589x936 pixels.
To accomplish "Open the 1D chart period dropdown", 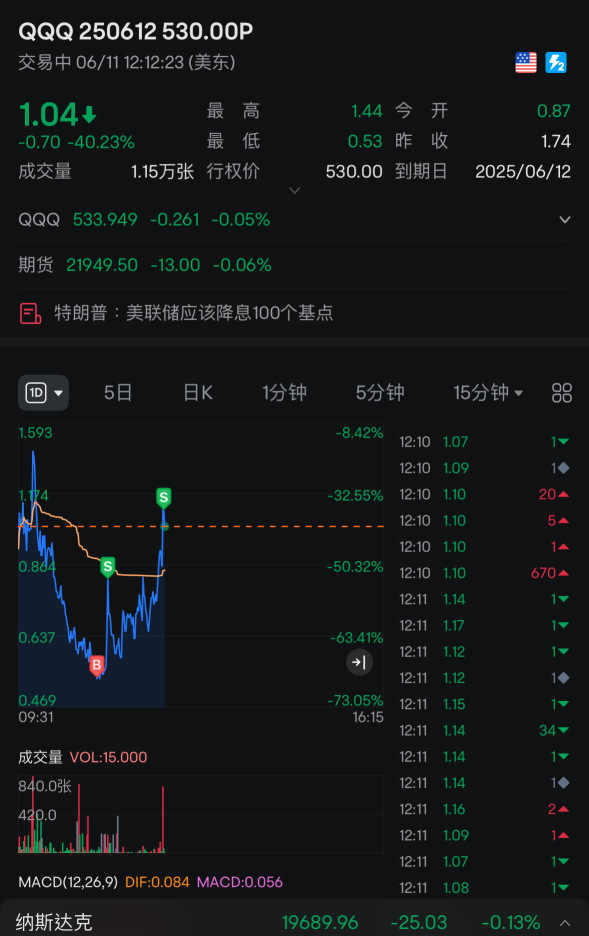I will pyautogui.click(x=44, y=393).
